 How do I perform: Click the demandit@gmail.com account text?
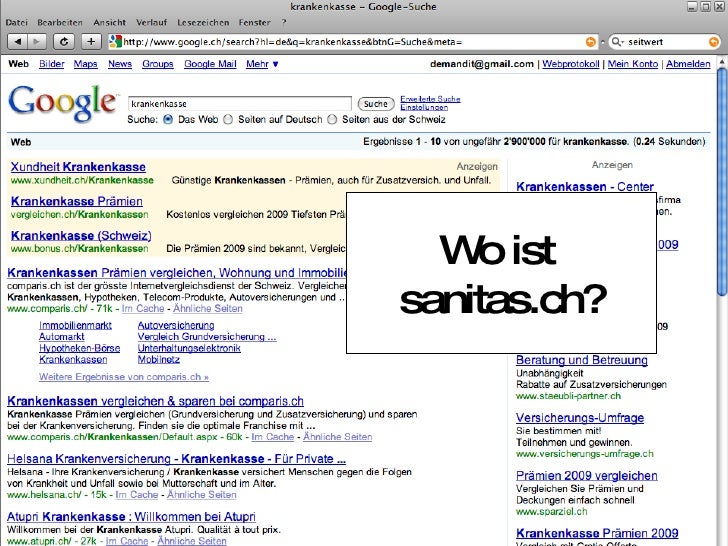coord(482,64)
